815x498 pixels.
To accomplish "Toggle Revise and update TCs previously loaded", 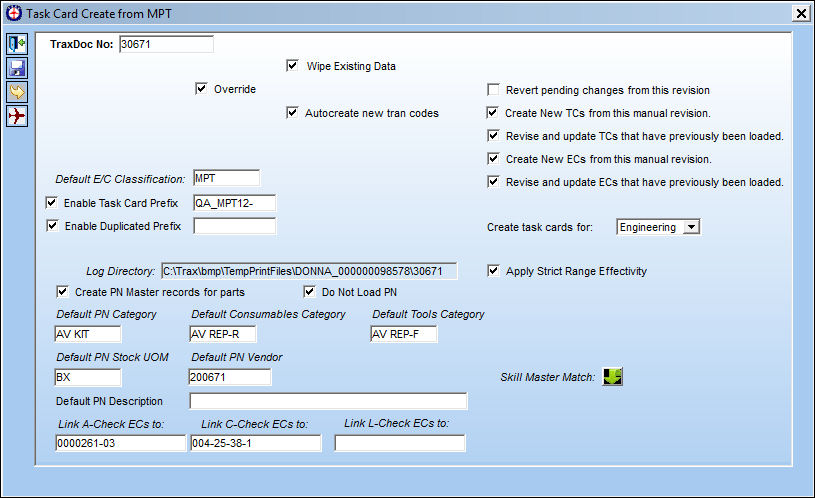I will (493, 136).
